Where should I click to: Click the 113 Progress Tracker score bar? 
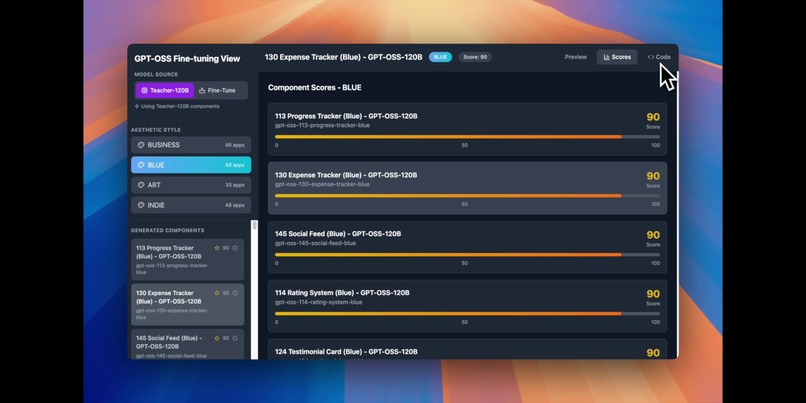point(467,137)
